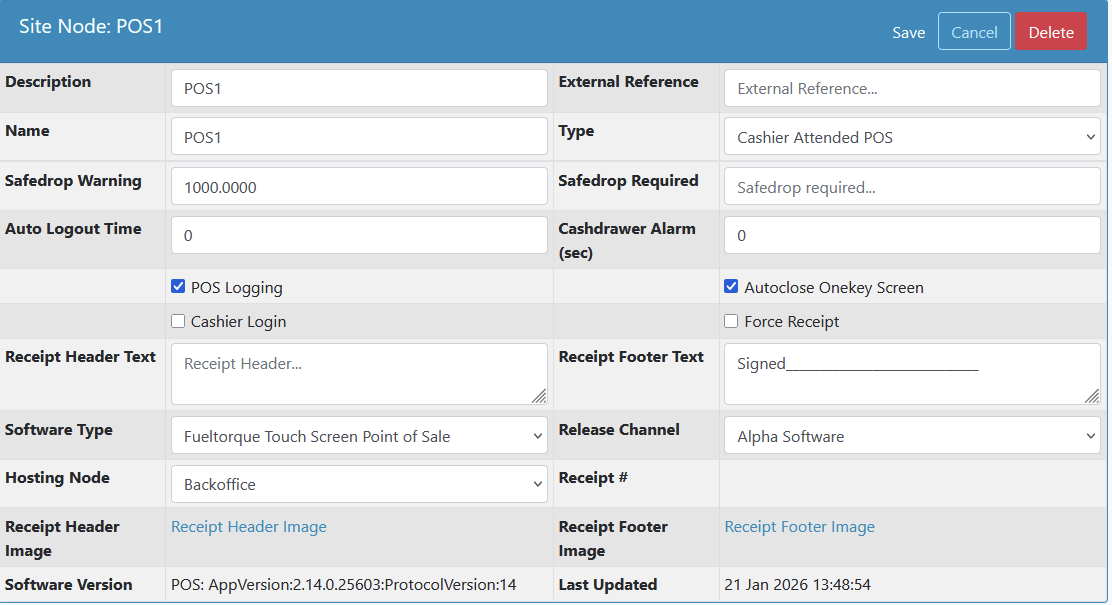Grab the Receipt Header Text resize handle

tap(539, 396)
